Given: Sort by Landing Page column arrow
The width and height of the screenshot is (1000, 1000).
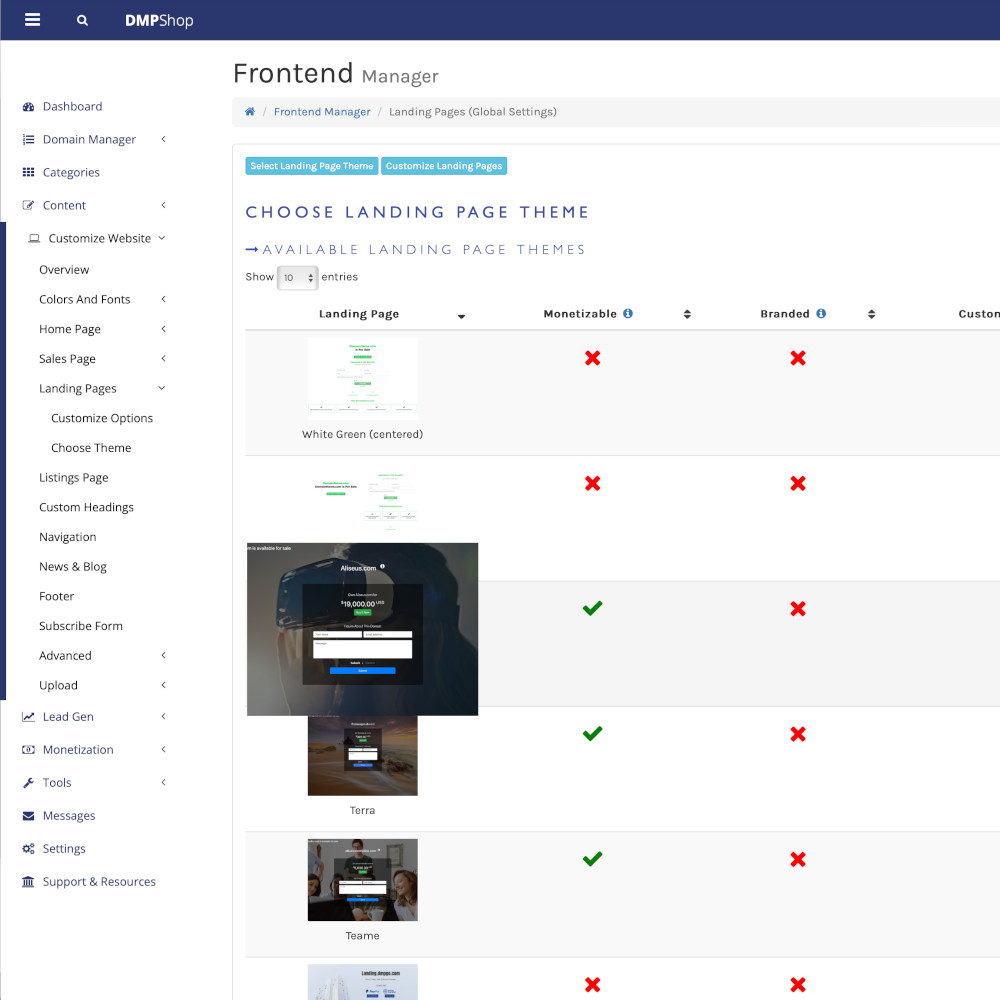Looking at the screenshot, I should pyautogui.click(x=461, y=316).
